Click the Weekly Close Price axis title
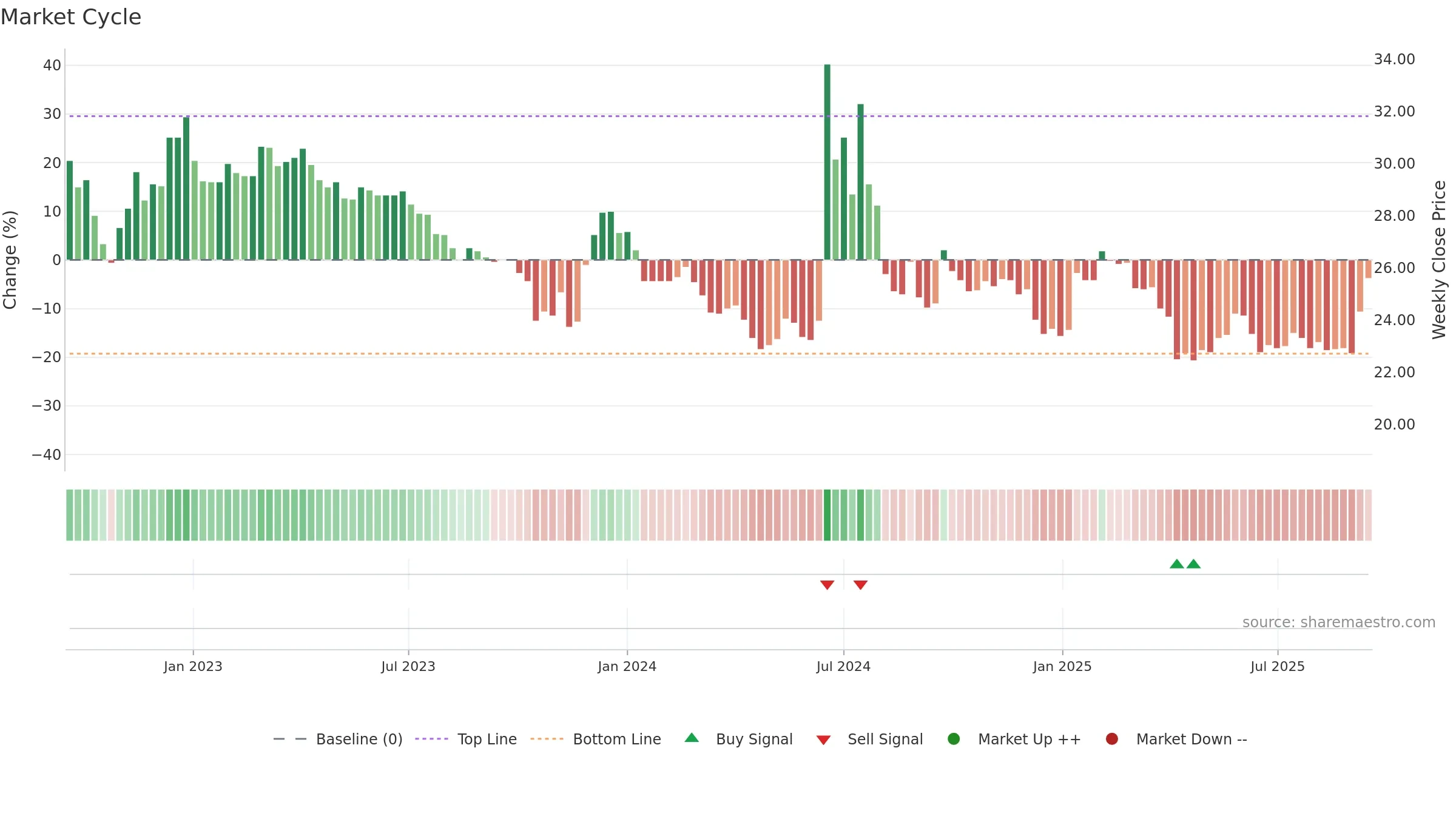 tap(1439, 260)
